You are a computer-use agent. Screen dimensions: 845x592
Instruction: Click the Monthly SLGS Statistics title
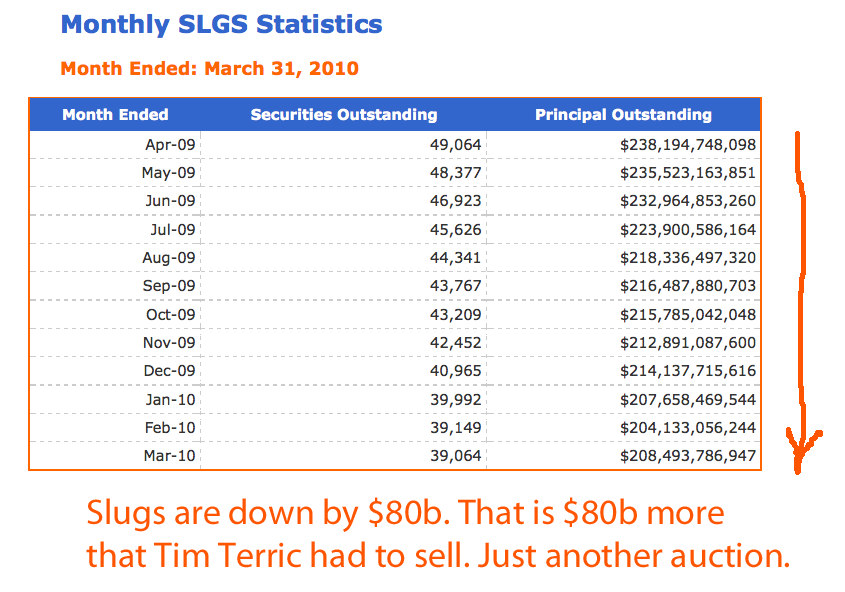[x=221, y=25]
